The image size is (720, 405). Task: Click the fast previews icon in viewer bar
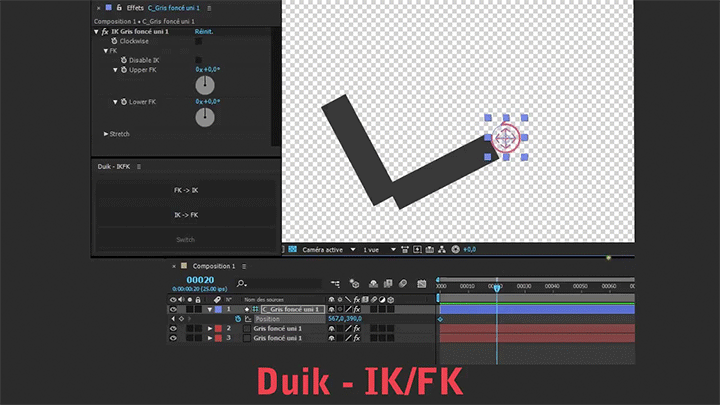(x=417, y=249)
